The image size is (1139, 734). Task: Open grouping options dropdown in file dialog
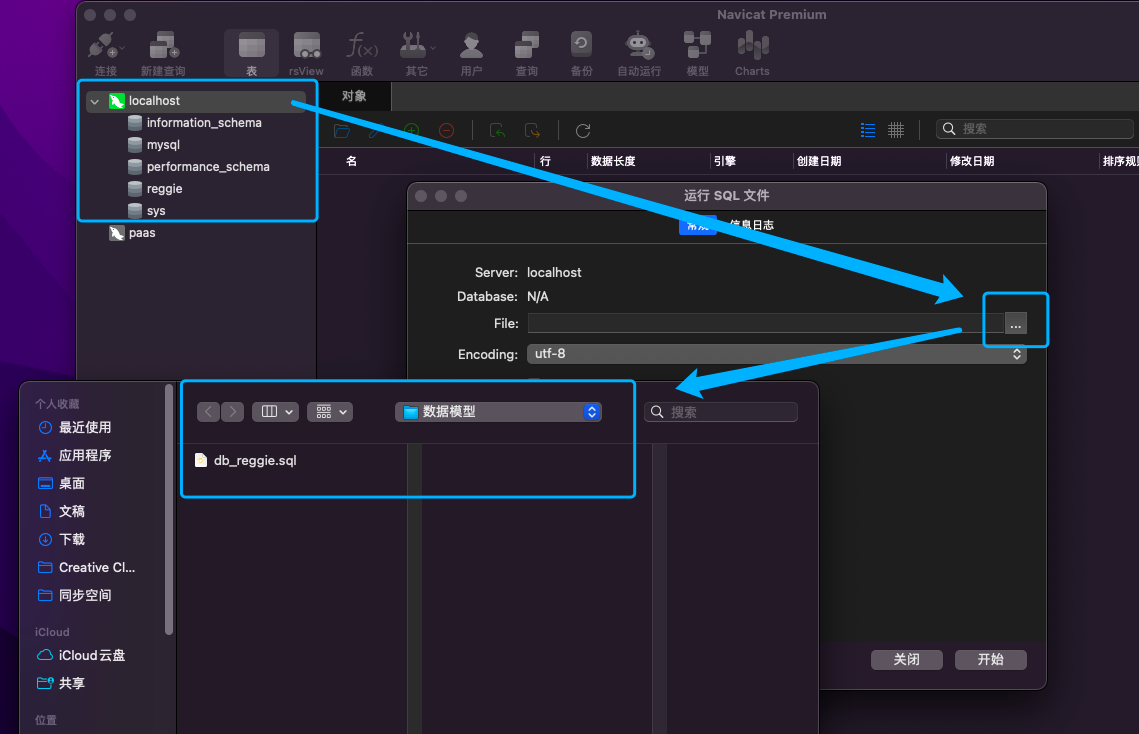point(330,412)
